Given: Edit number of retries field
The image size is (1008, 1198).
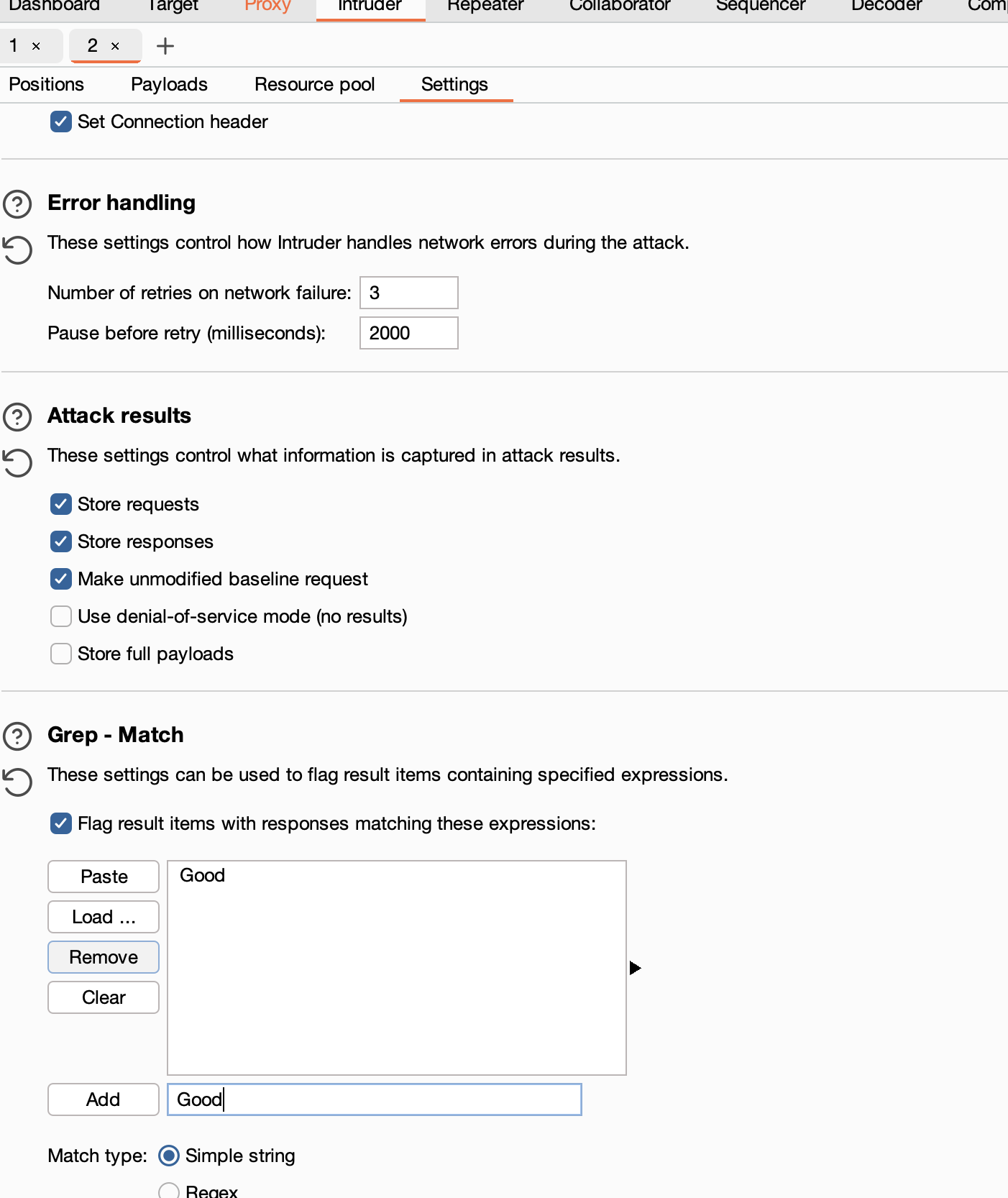Looking at the screenshot, I should [409, 293].
